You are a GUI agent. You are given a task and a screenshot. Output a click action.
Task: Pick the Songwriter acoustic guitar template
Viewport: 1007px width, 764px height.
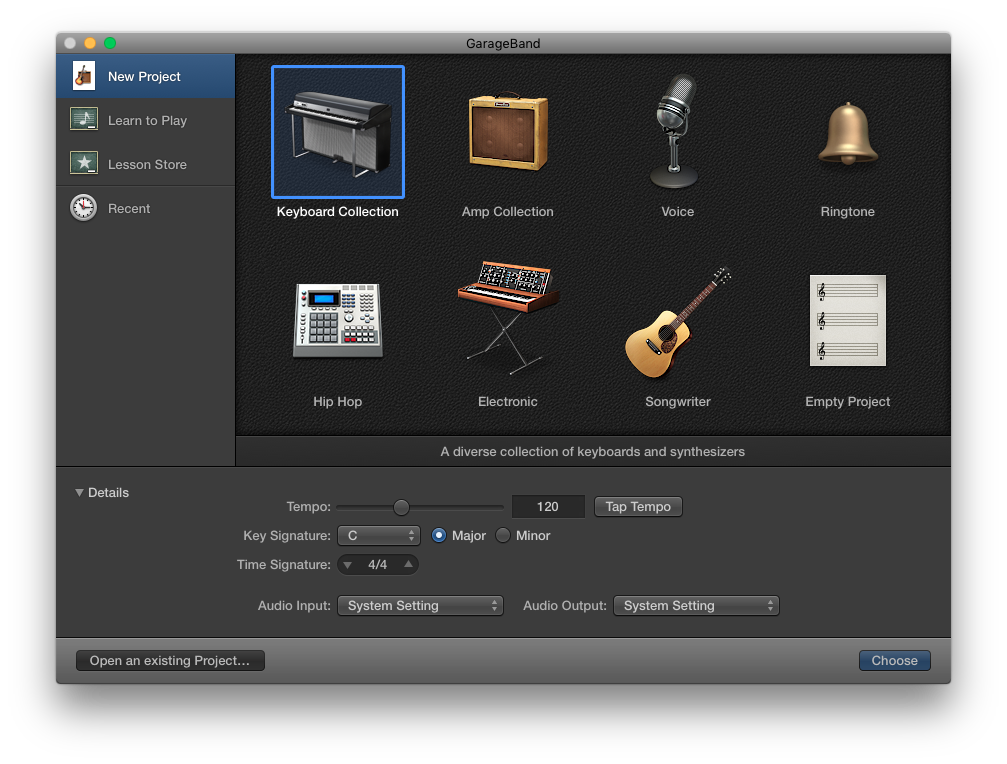677,320
